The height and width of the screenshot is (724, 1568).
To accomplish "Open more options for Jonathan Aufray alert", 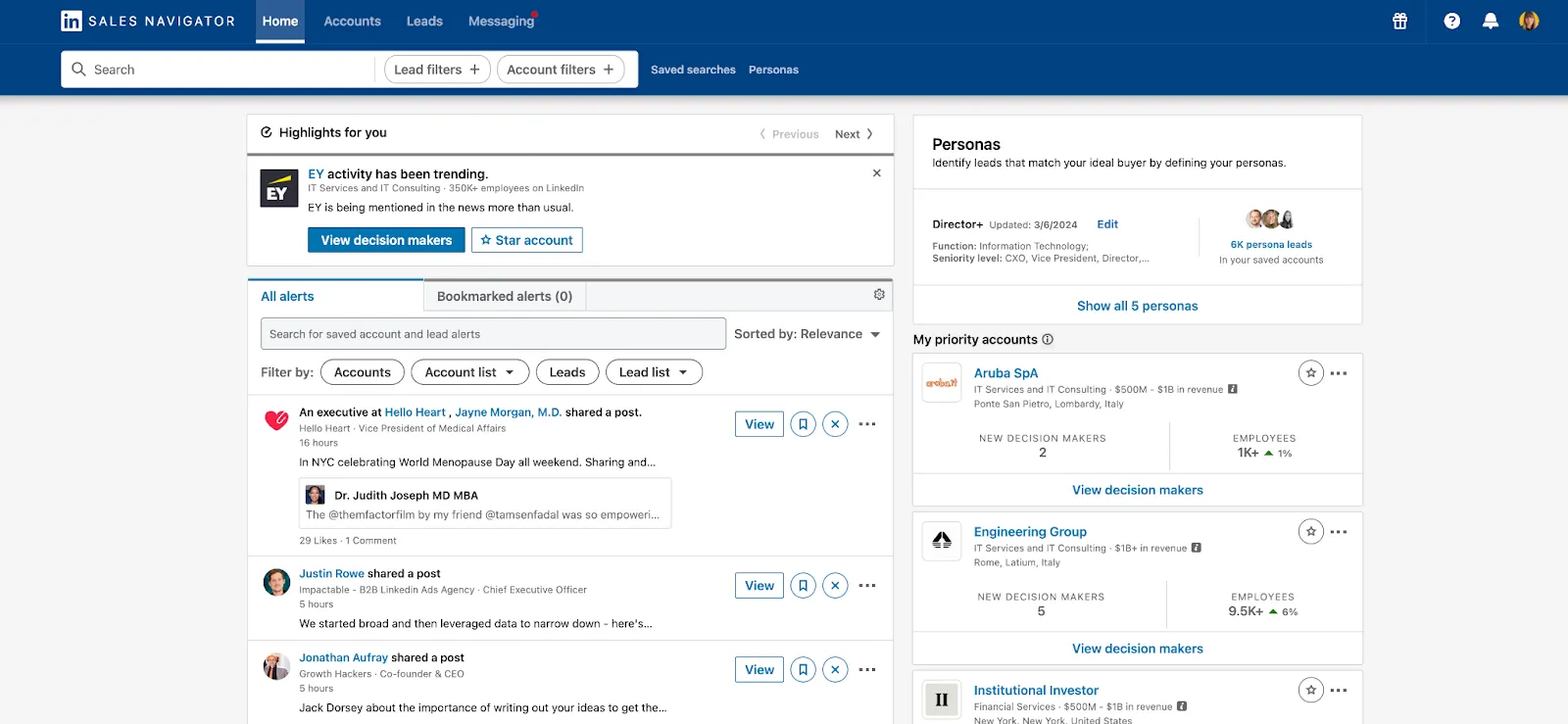I will [867, 670].
